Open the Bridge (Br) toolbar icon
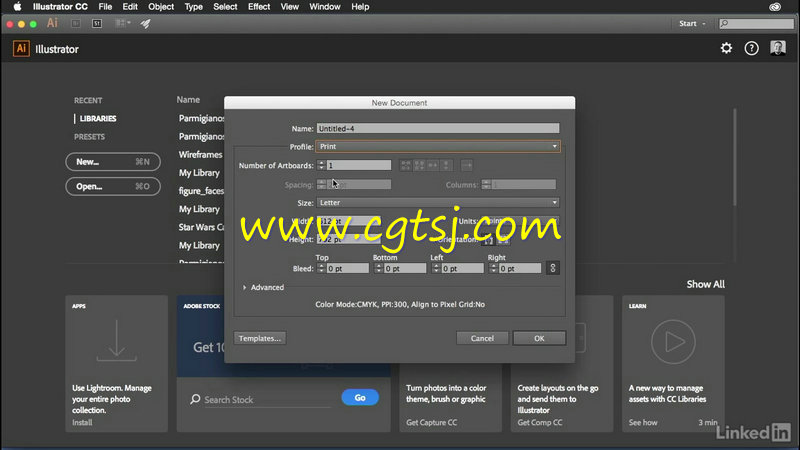This screenshot has height=450, width=800. [x=76, y=23]
